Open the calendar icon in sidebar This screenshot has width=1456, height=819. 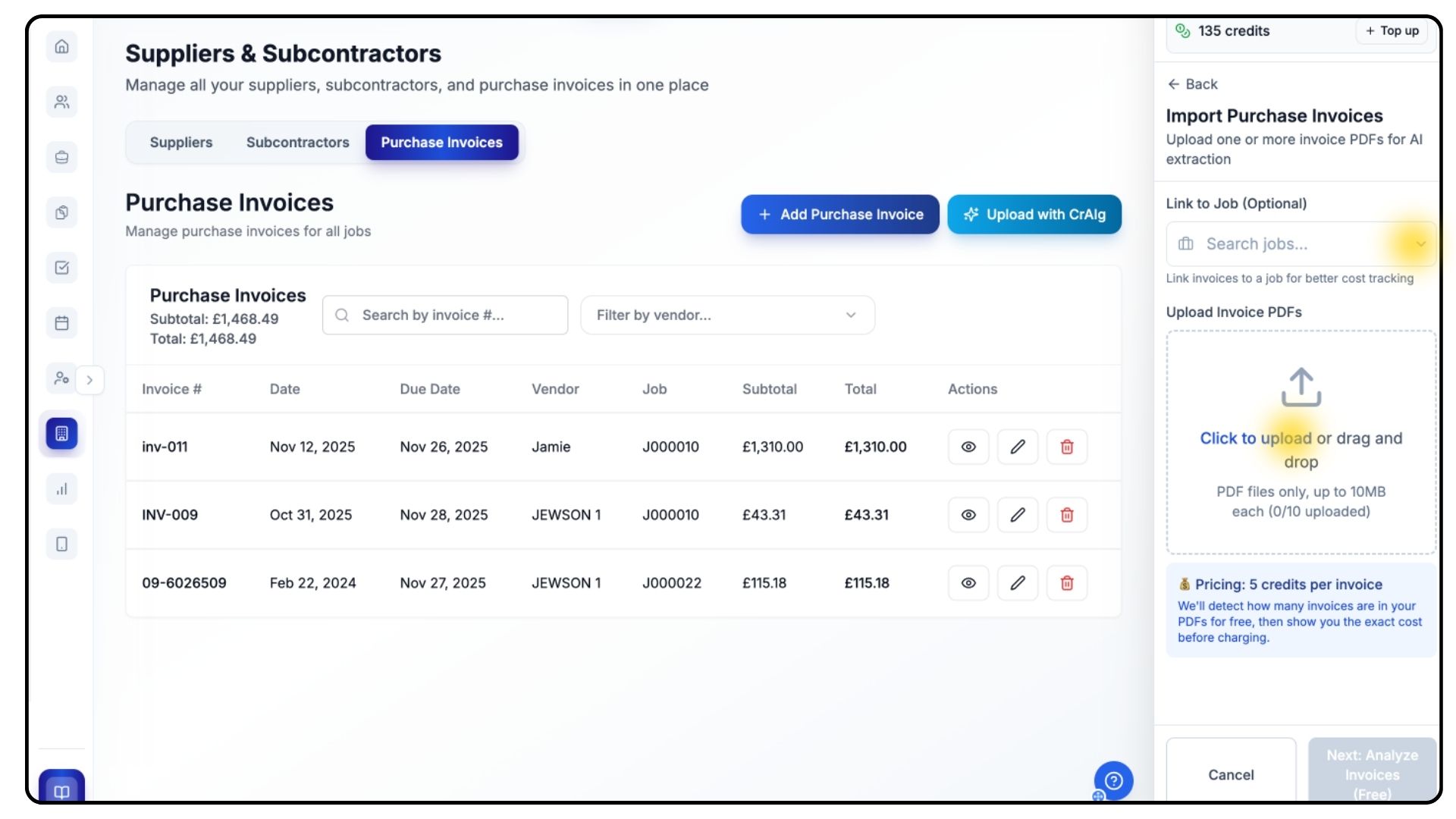(x=61, y=323)
